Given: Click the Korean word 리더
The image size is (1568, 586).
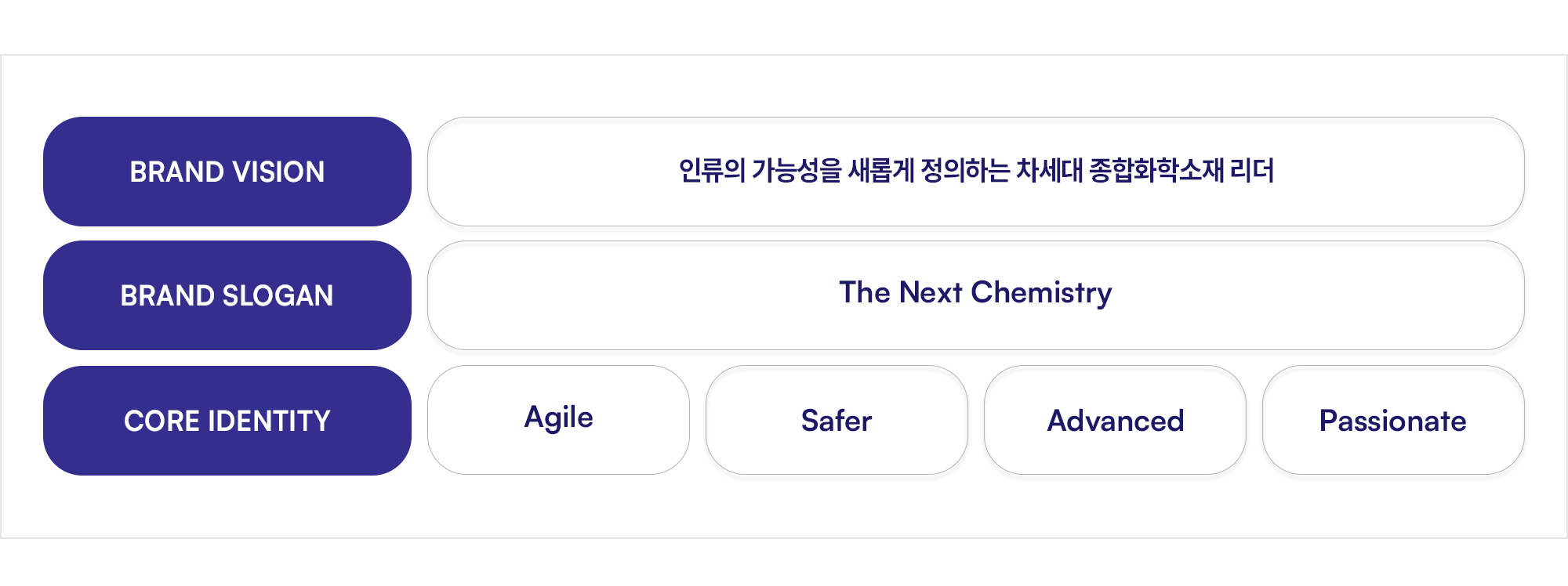Looking at the screenshot, I should 1252,170.
